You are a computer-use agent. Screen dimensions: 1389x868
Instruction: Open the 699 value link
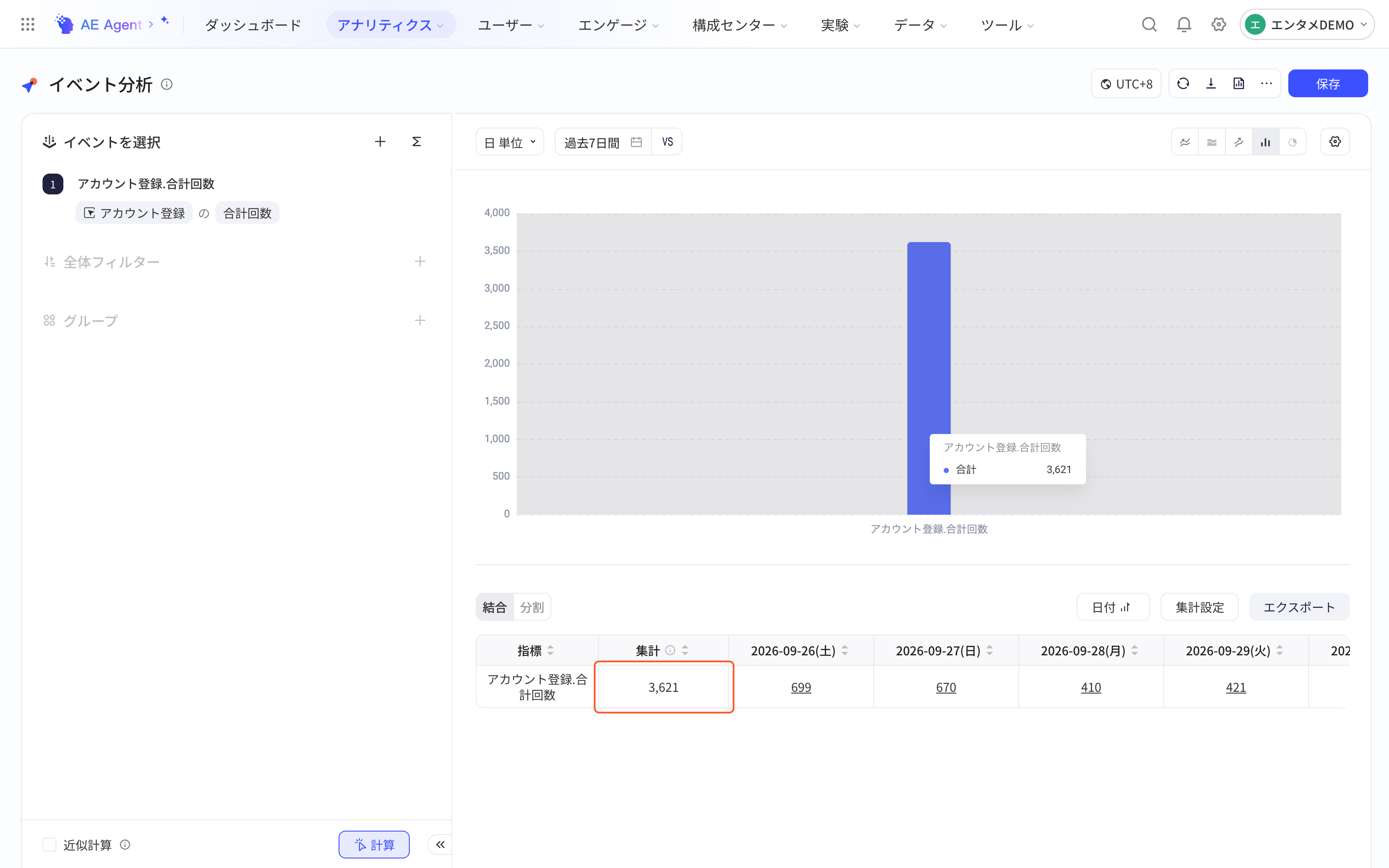pos(801,687)
